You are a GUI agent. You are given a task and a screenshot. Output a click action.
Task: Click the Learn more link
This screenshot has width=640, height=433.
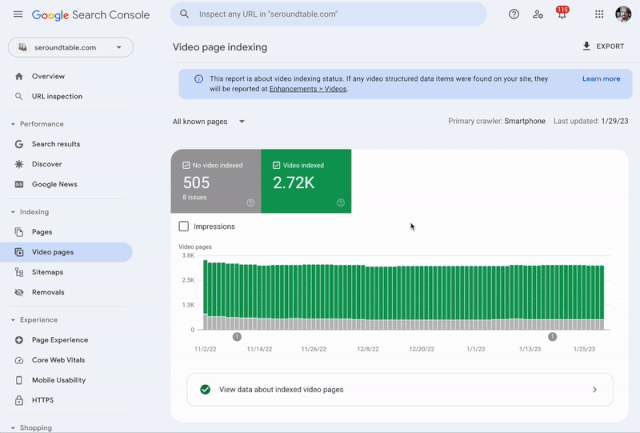(x=601, y=79)
